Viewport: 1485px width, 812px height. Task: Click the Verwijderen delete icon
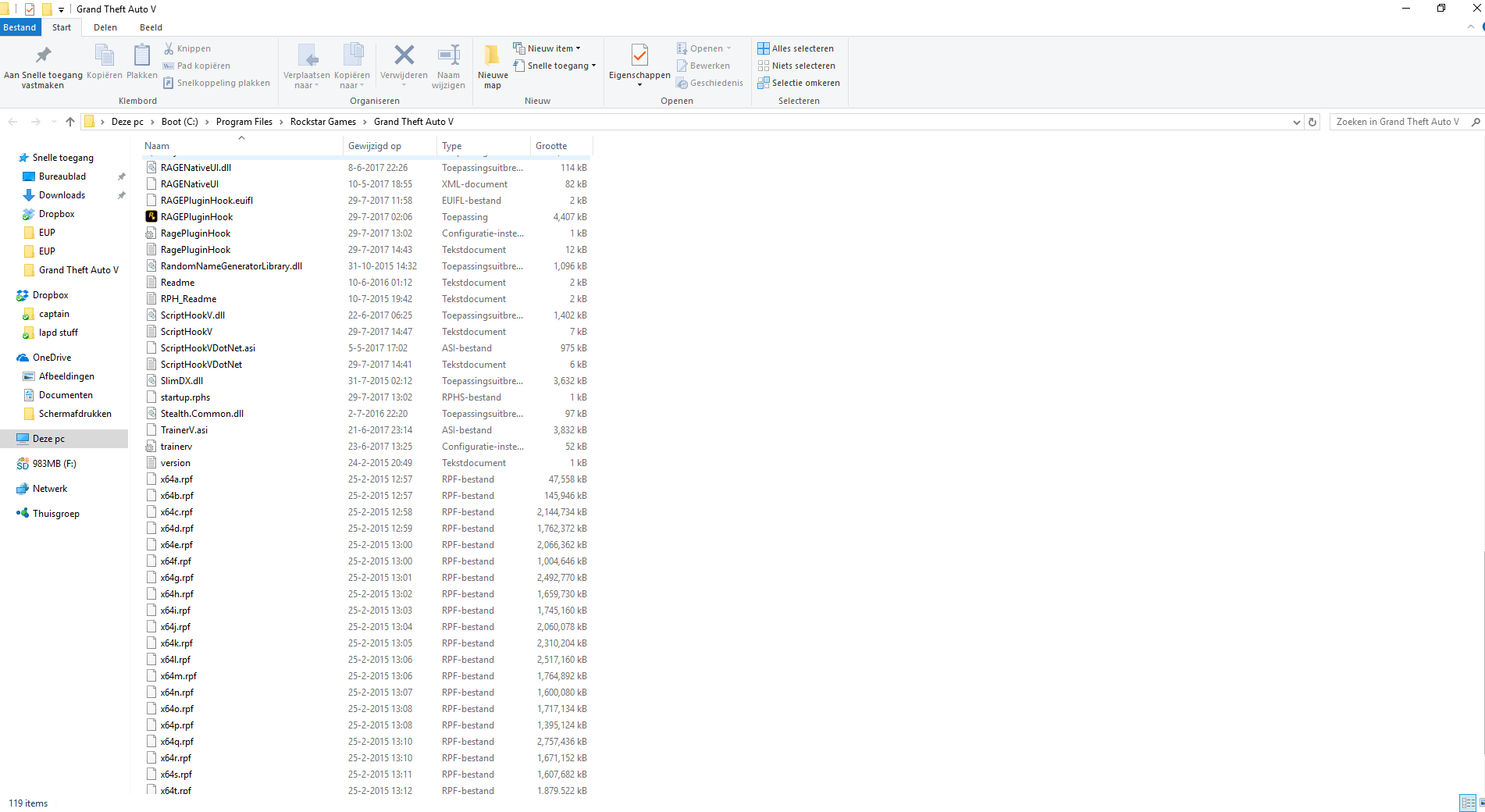pos(404,56)
